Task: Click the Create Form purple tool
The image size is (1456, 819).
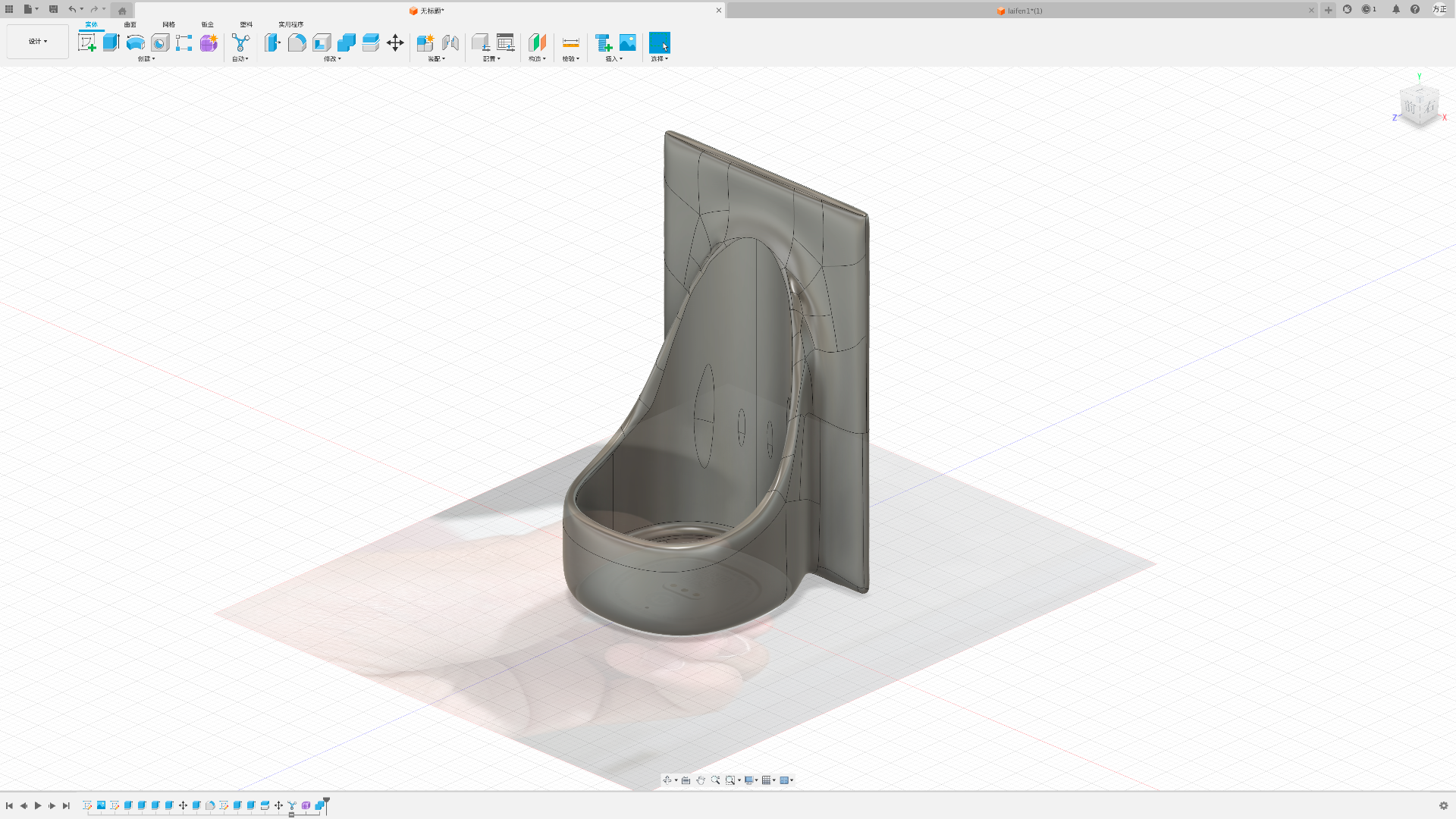Action: 209,43
